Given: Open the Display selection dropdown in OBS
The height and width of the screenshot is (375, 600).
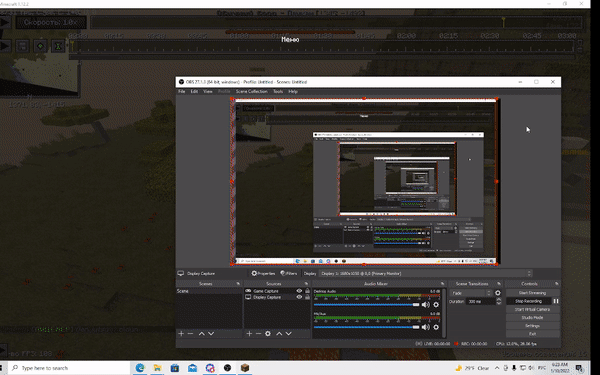Looking at the screenshot, I should coord(426,274).
